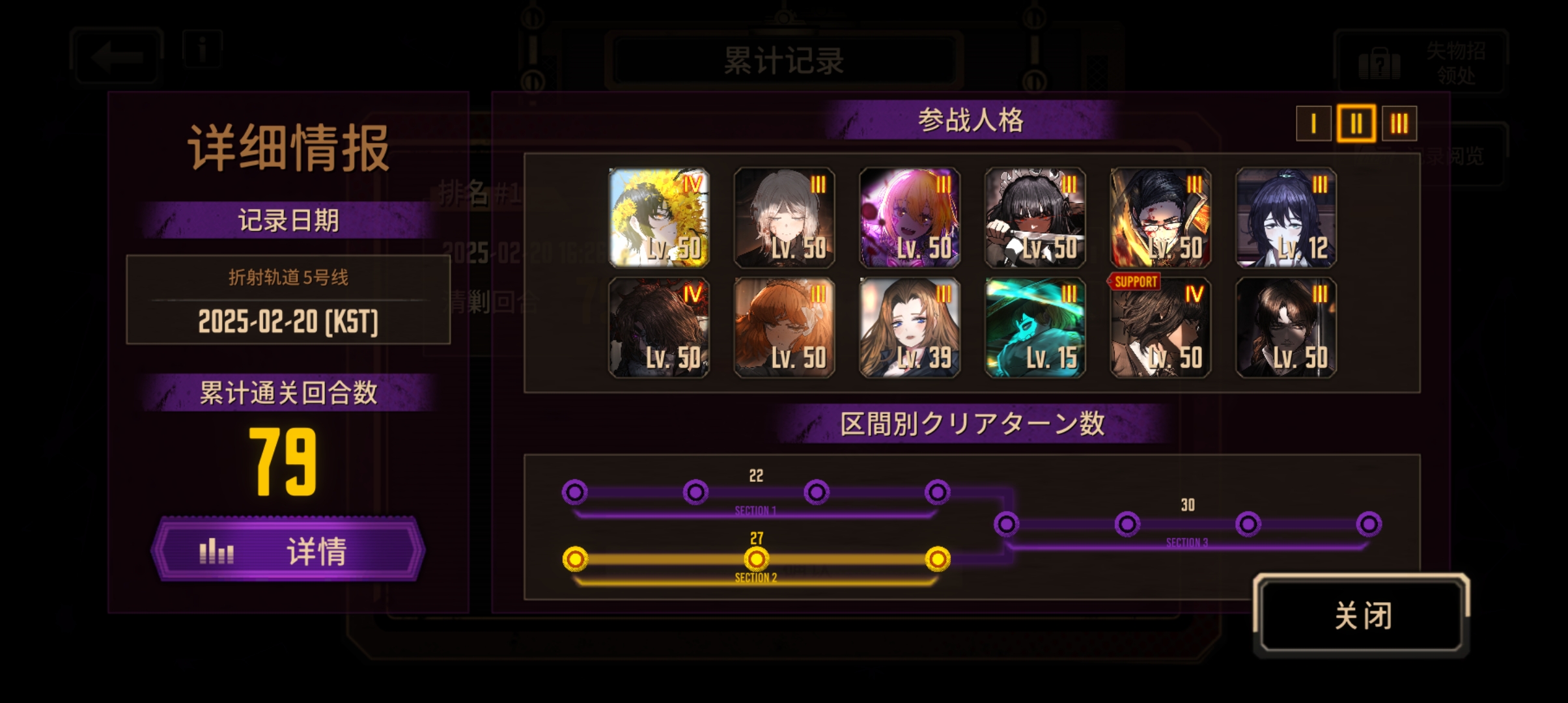This screenshot has height=703, width=1568.
Task: Select the yellow-flower identity portrait Lv. 50
Action: pos(659,218)
